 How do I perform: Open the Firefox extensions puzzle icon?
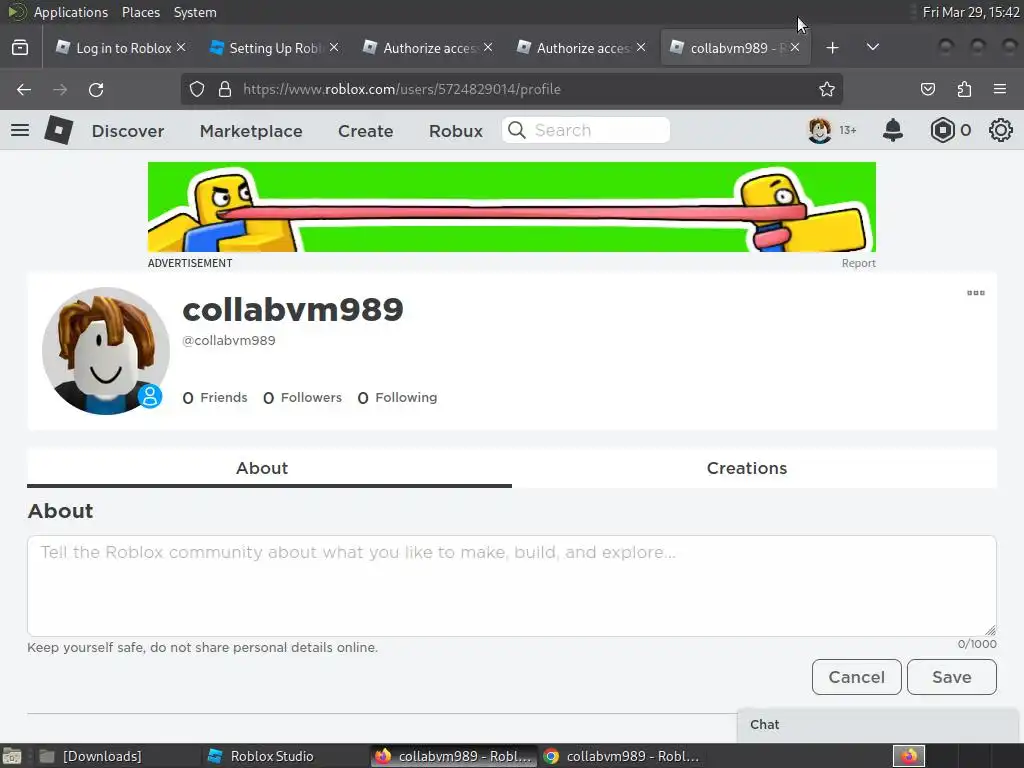[x=964, y=89]
